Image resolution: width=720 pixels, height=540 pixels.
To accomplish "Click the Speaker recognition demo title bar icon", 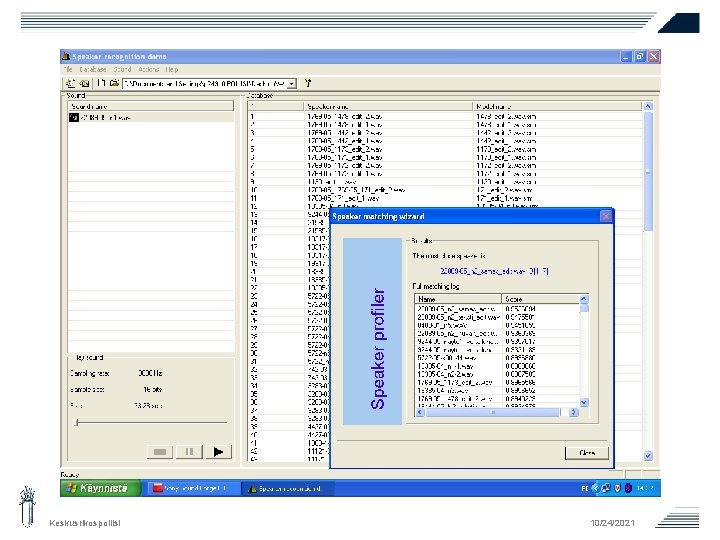I will (66, 56).
